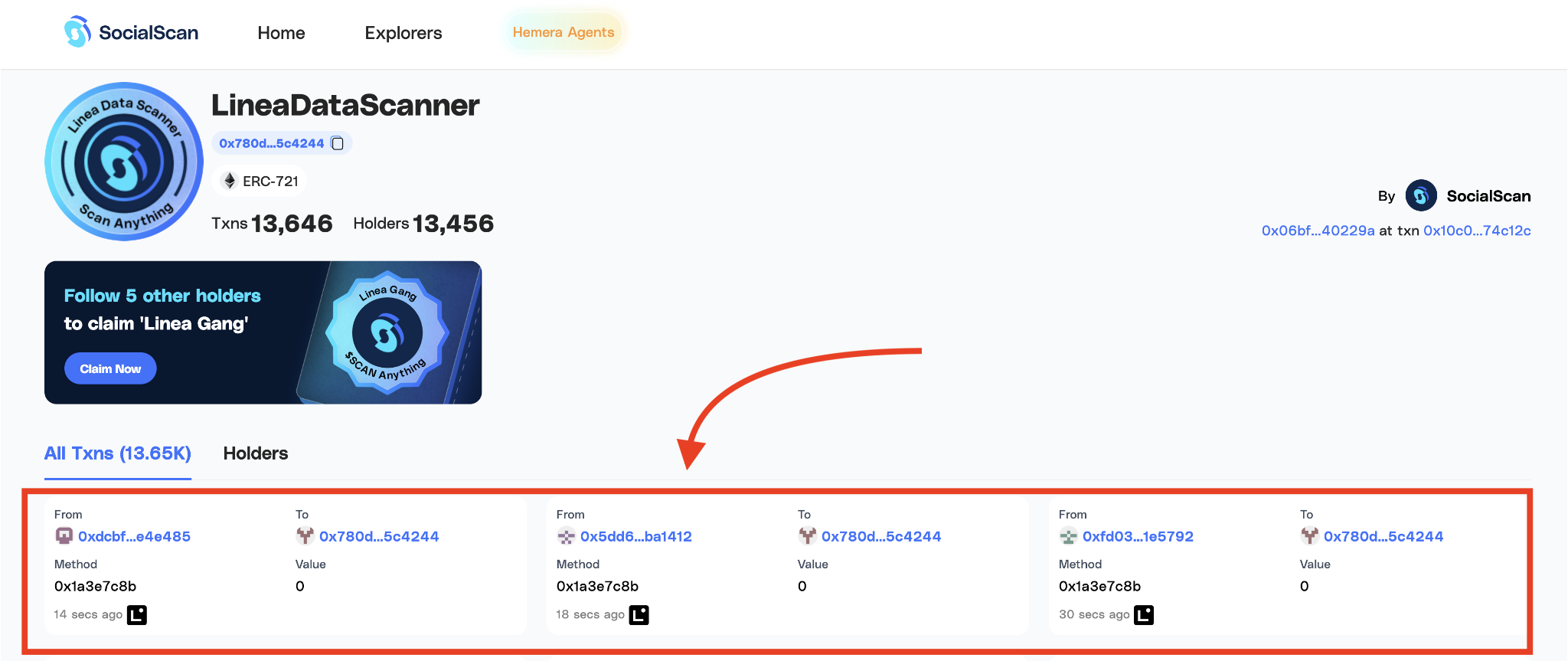Viewport: 1568px width, 661px height.
Task: Click To-address avatar in the 14 secs ago card
Action: (305, 536)
